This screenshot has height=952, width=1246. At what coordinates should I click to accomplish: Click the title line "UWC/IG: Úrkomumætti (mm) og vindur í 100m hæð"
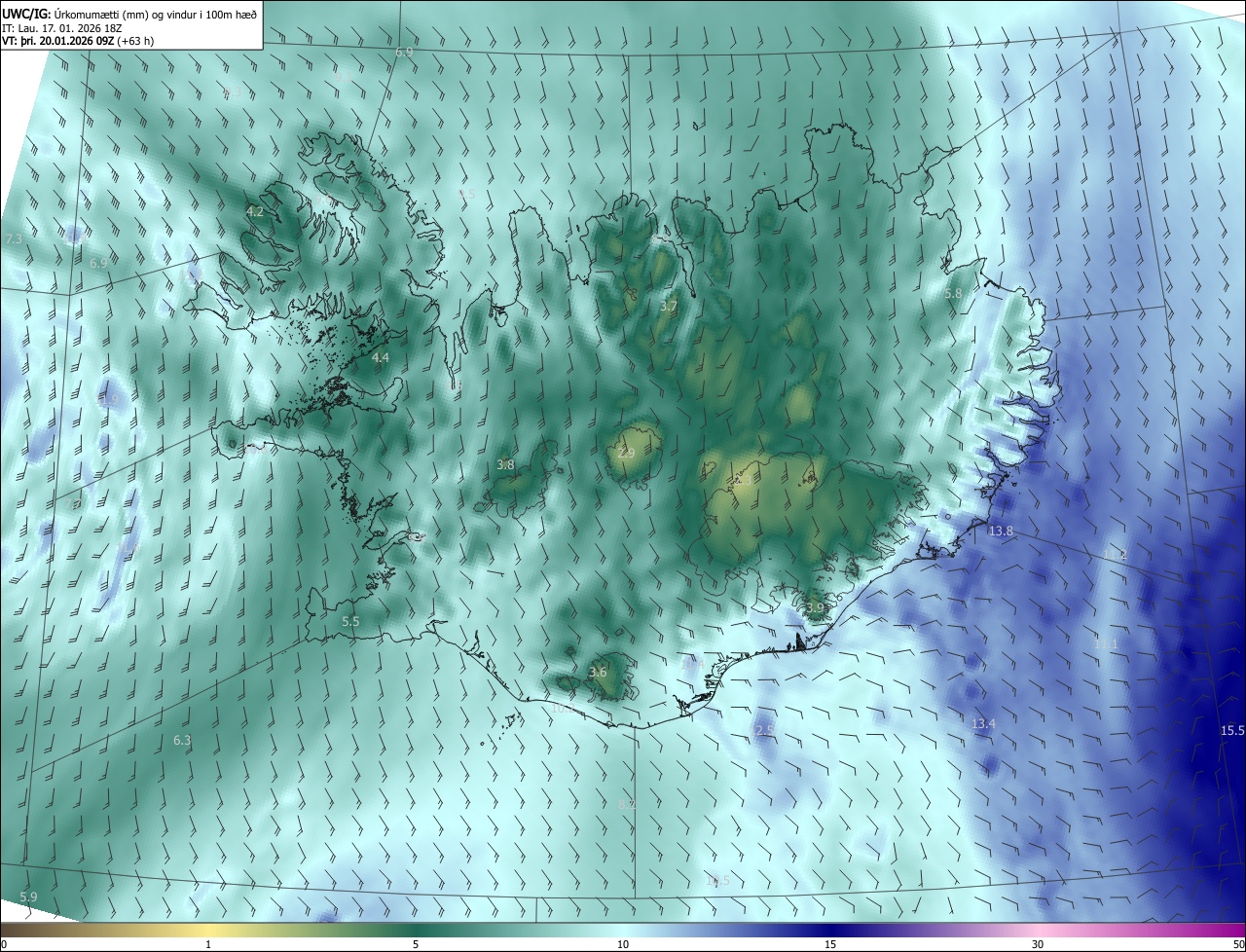(129, 14)
